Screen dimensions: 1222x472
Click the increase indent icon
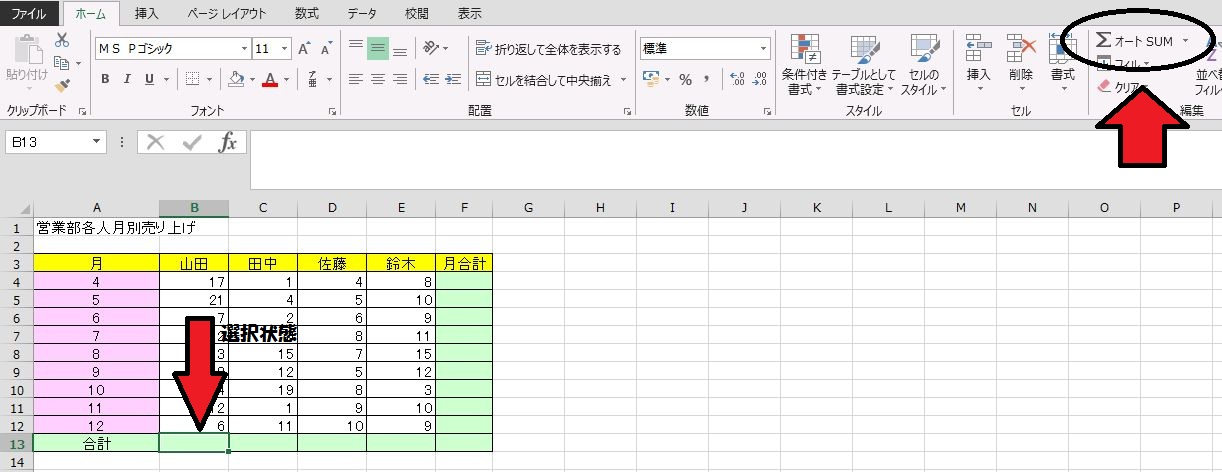[455, 79]
